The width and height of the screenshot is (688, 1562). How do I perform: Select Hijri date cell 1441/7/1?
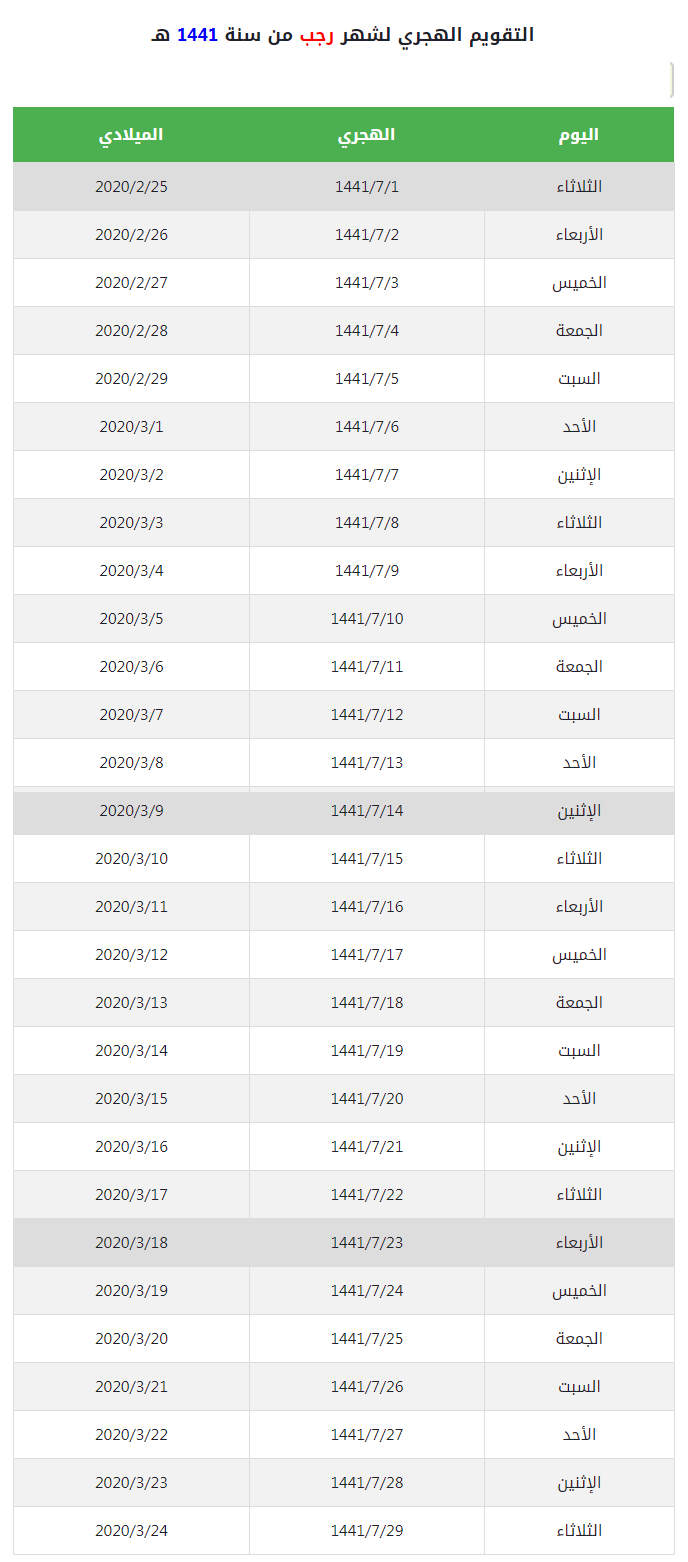[x=367, y=187]
